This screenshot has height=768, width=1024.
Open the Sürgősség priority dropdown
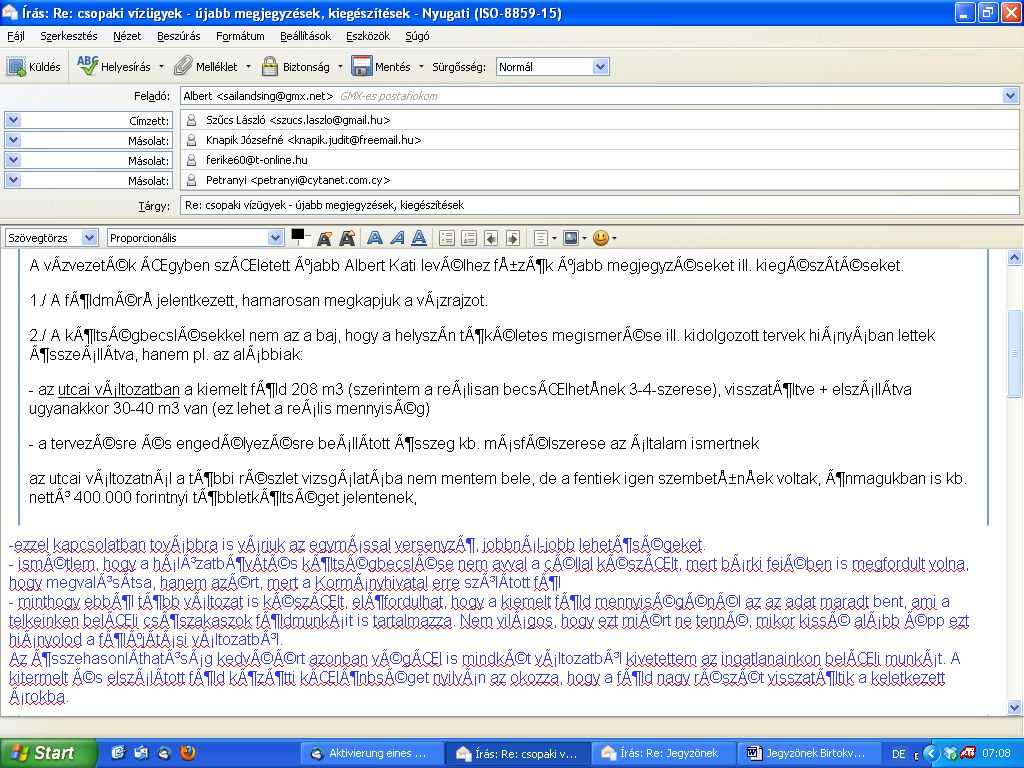(552, 67)
